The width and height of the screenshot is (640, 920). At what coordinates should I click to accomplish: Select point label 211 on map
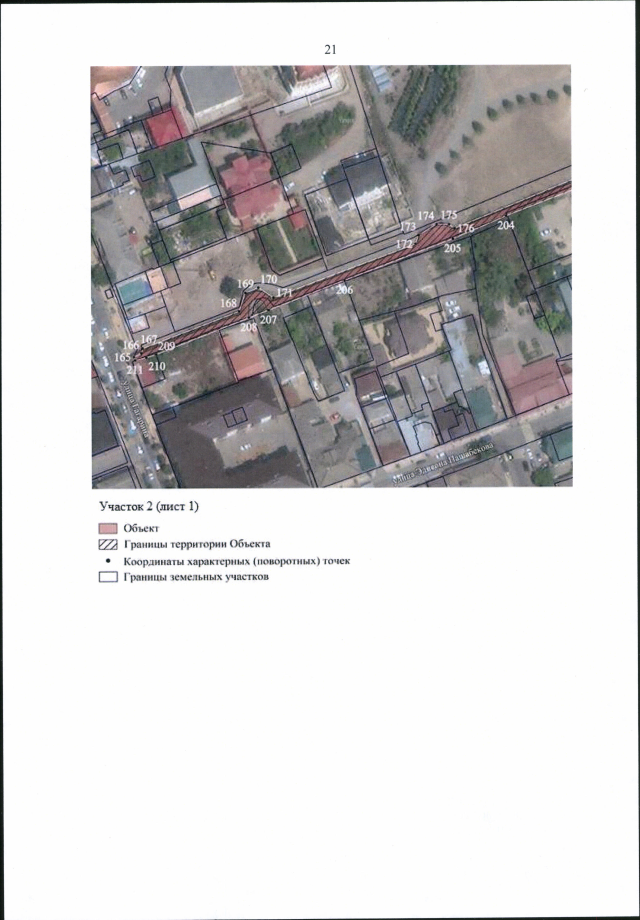click(134, 370)
